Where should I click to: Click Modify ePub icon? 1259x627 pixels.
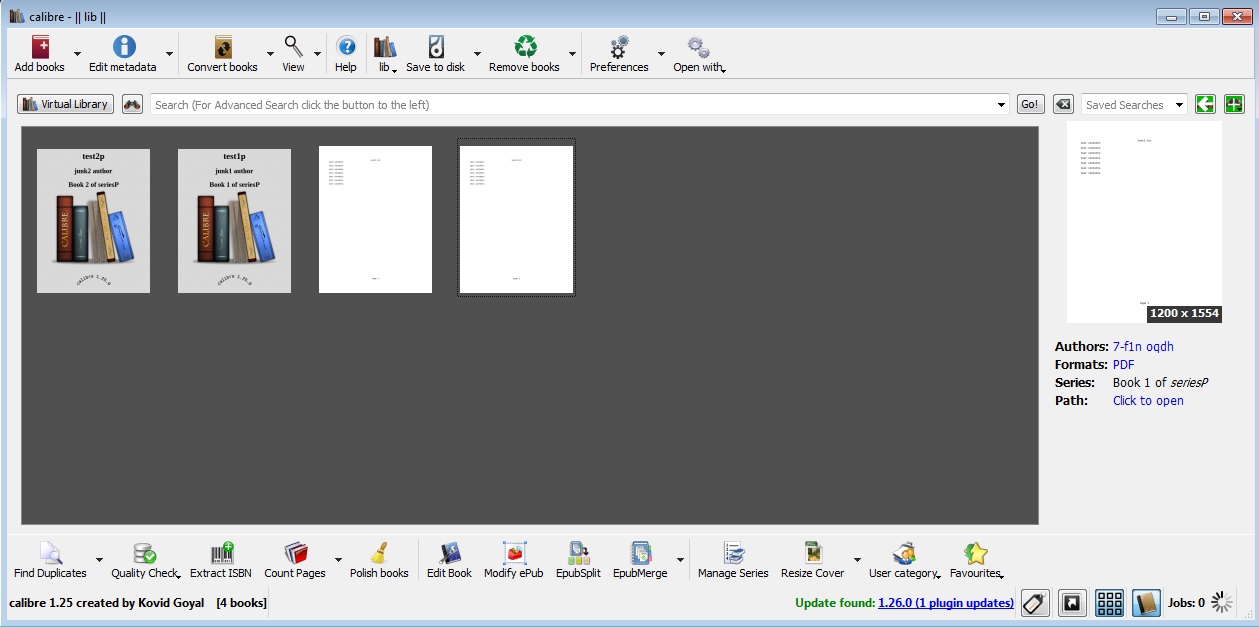513,553
